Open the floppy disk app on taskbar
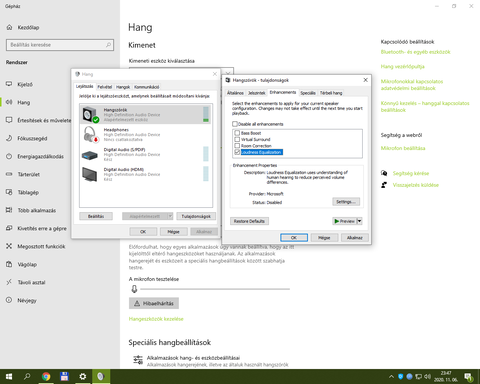Viewport: 480px width, 384px height. [x=64, y=377]
